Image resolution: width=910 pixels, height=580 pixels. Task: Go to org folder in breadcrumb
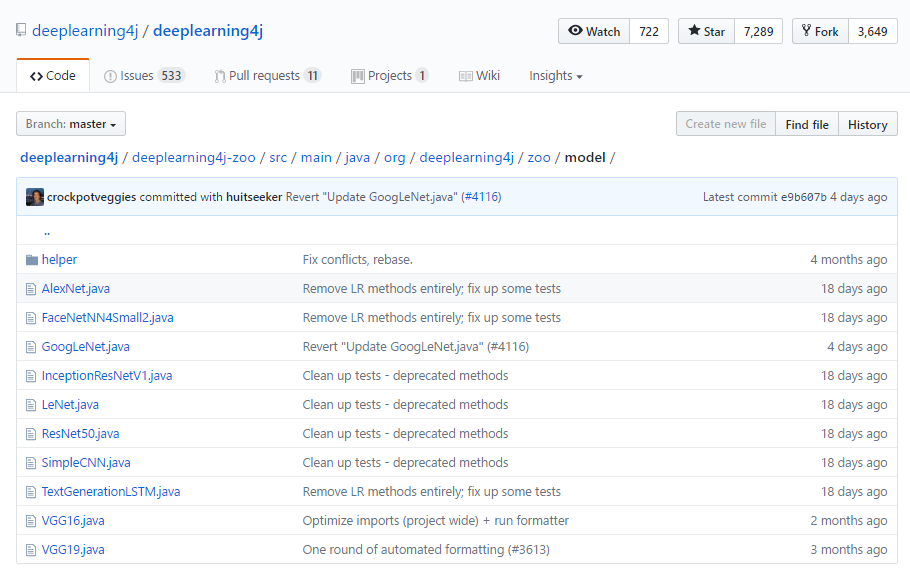[x=395, y=157]
